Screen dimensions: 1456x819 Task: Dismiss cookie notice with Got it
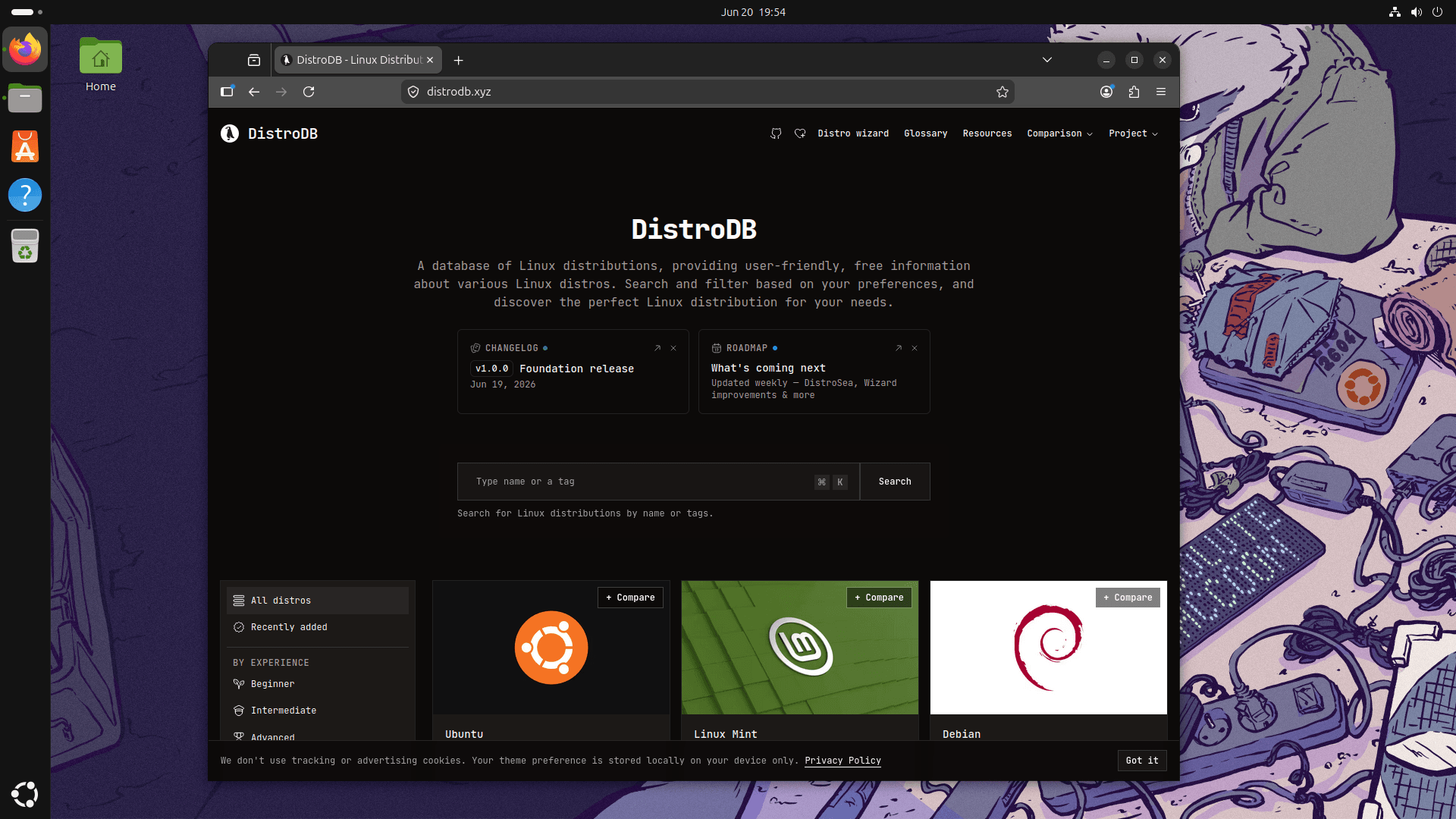pos(1142,761)
